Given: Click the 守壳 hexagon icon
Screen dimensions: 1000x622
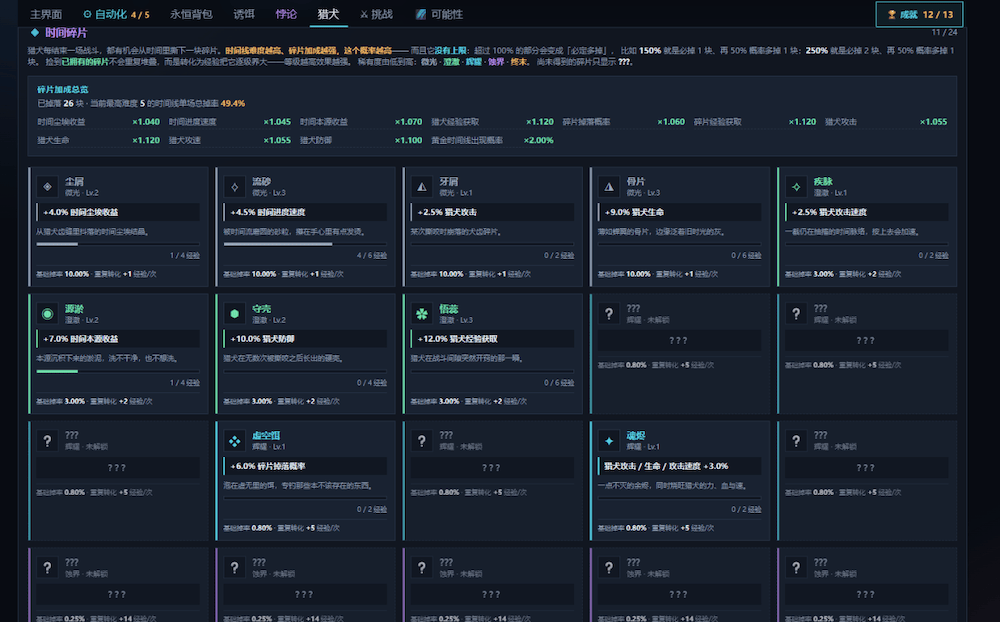Looking at the screenshot, I should point(235,313).
